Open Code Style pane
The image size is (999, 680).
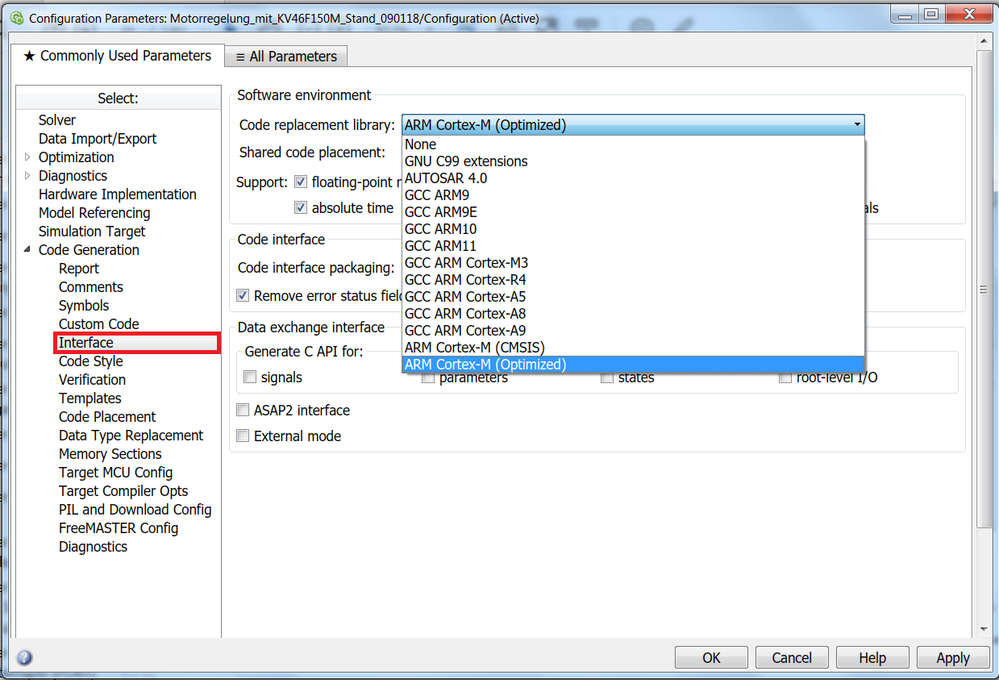[x=90, y=361]
